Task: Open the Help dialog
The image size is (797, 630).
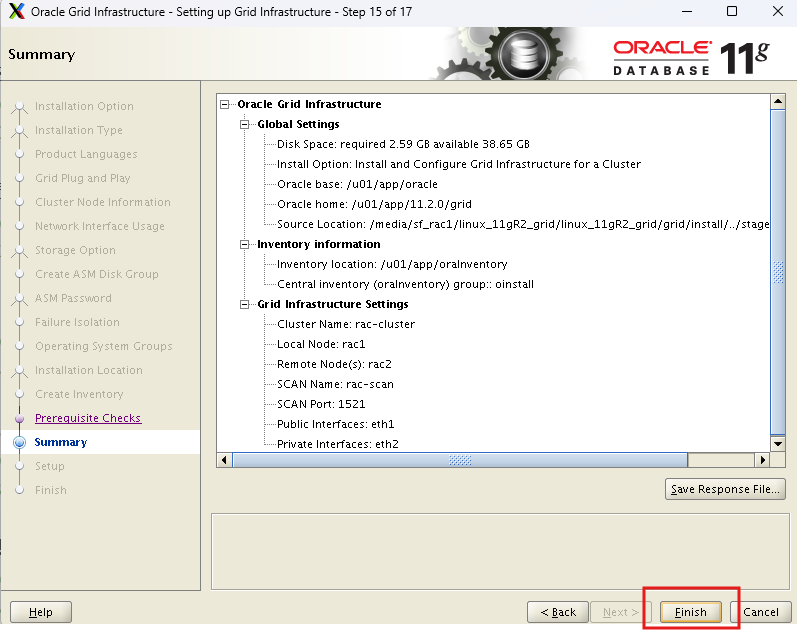Action: point(41,612)
